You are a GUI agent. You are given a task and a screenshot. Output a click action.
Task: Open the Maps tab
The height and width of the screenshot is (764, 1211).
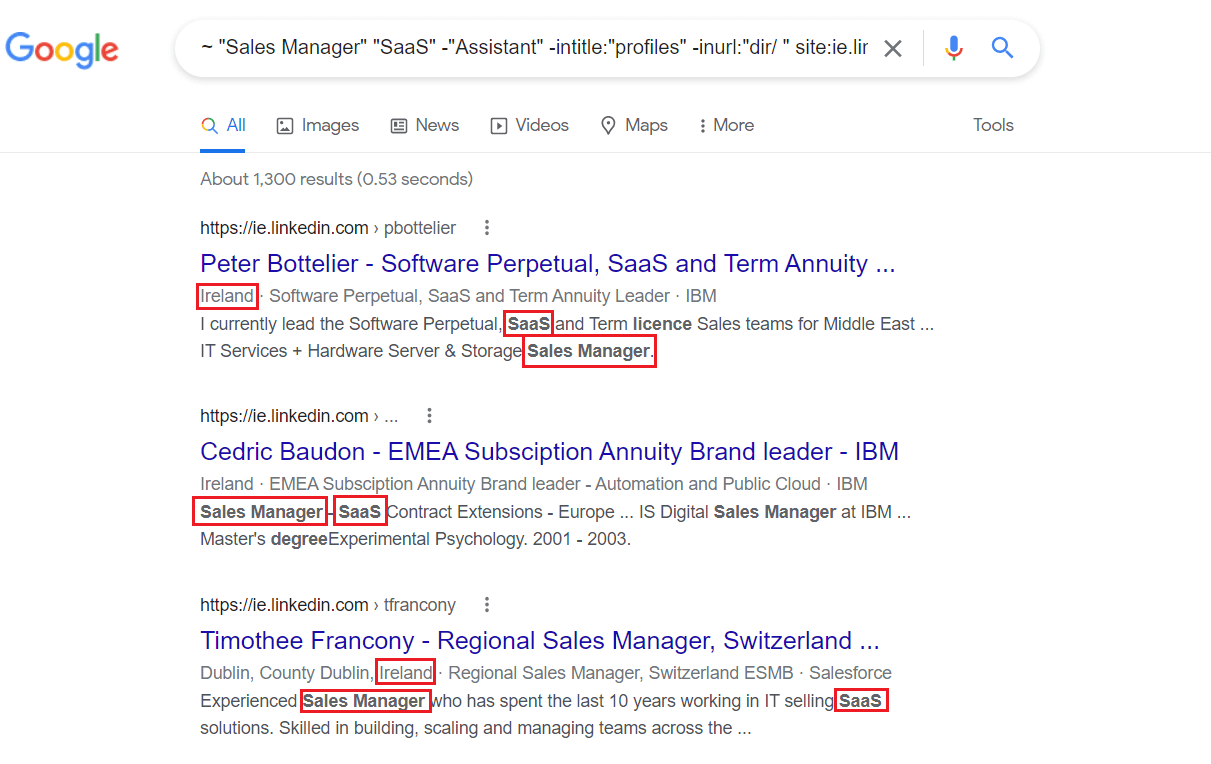633,125
